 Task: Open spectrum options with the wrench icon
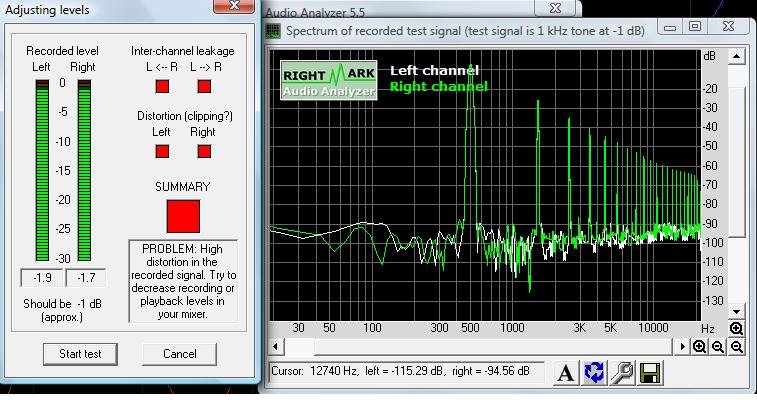622,372
